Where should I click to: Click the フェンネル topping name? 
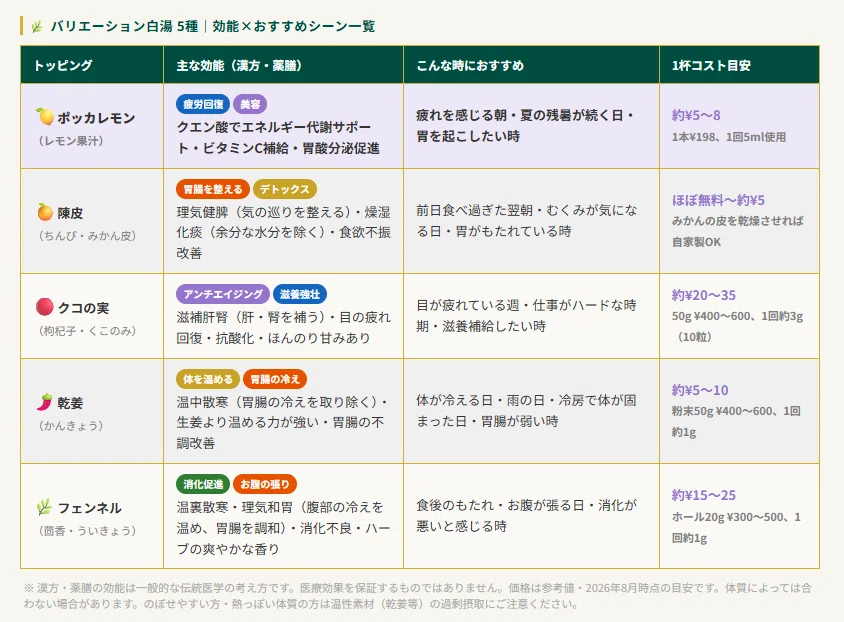pos(90,508)
